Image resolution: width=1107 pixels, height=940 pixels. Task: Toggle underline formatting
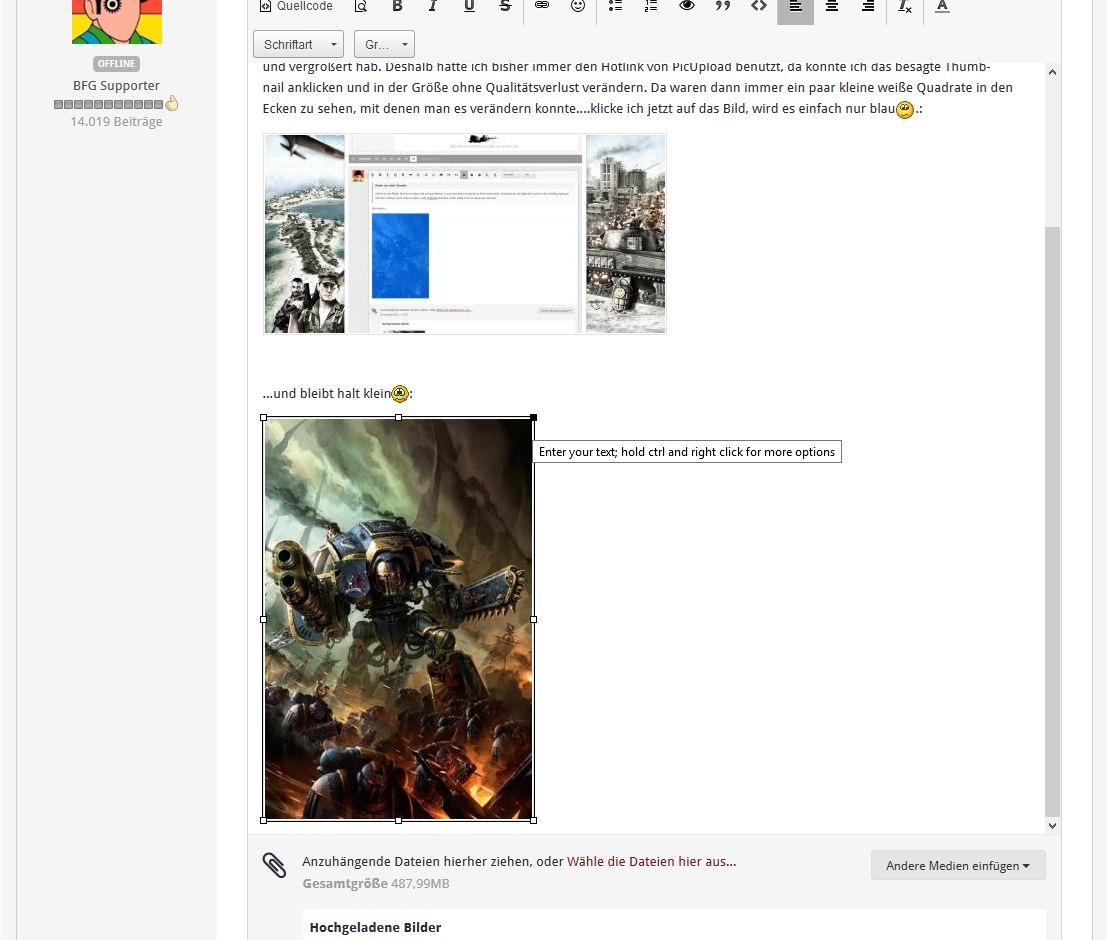469,6
